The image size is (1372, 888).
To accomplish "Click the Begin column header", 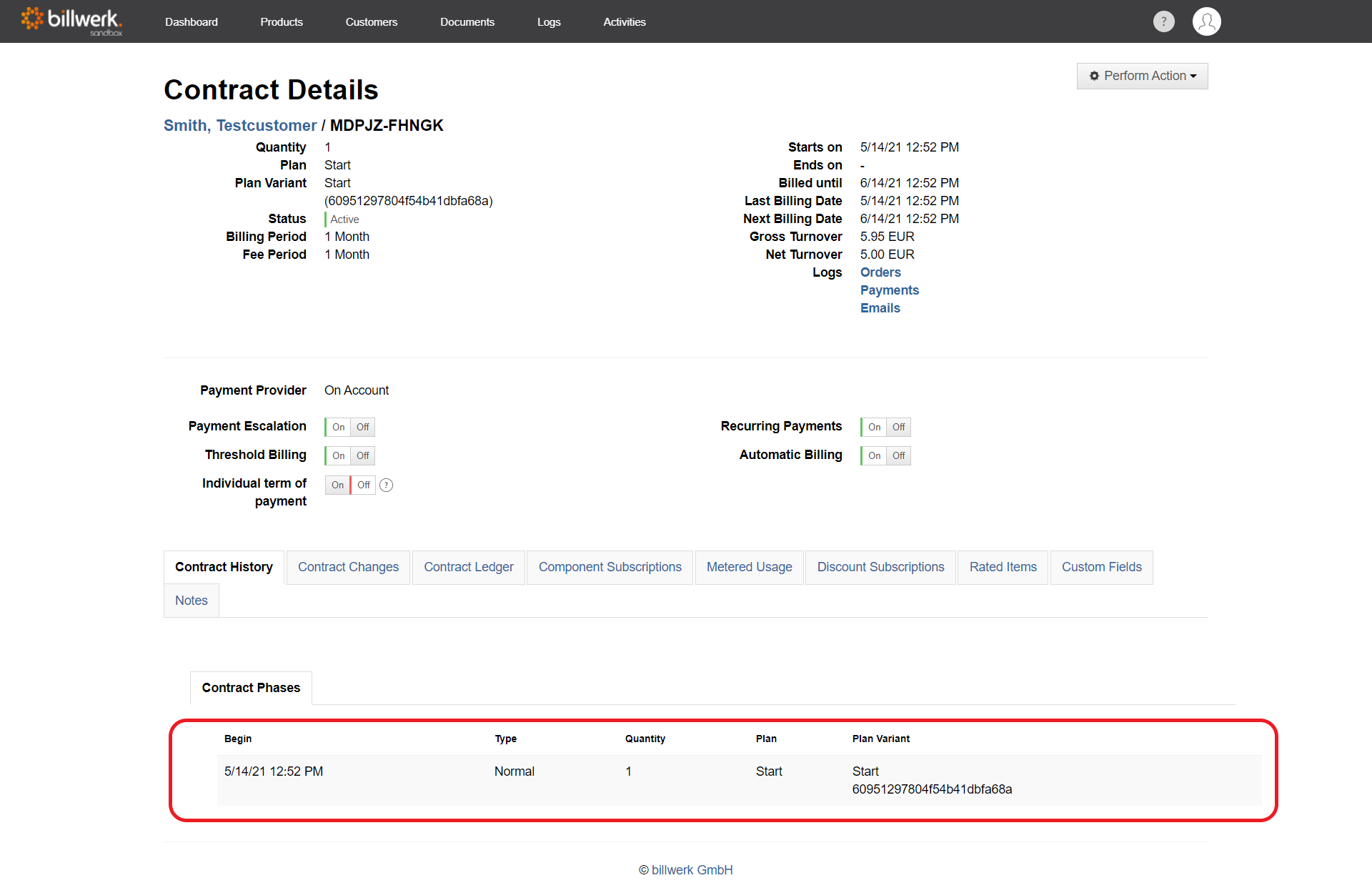I will click(238, 739).
